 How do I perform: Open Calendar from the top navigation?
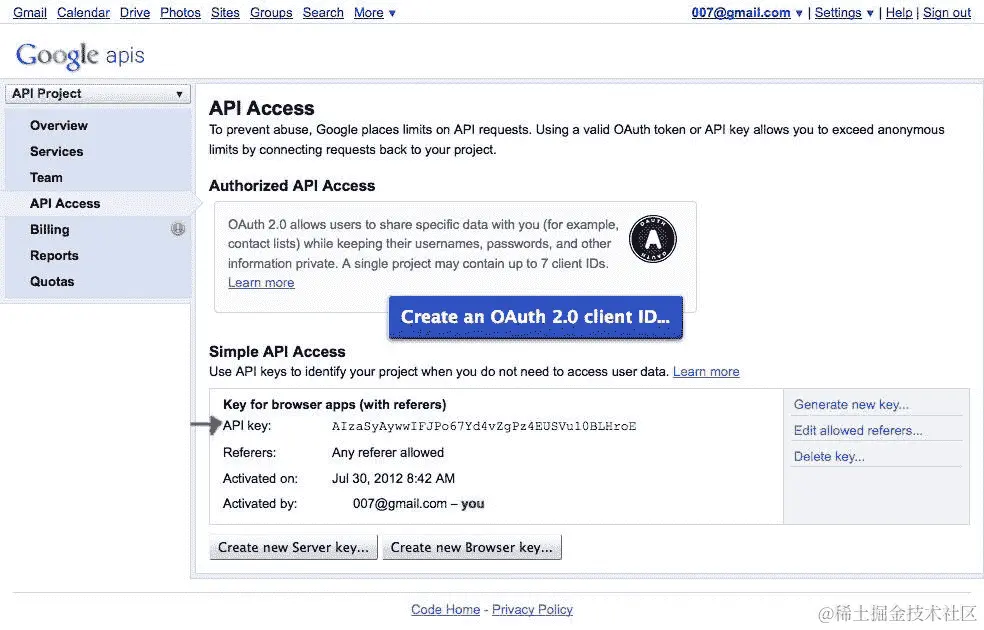tap(83, 13)
